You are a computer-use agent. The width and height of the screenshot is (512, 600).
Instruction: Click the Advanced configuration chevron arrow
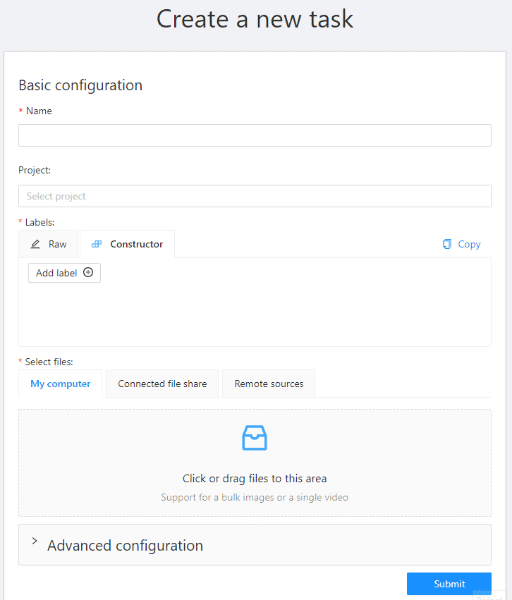(x=34, y=541)
